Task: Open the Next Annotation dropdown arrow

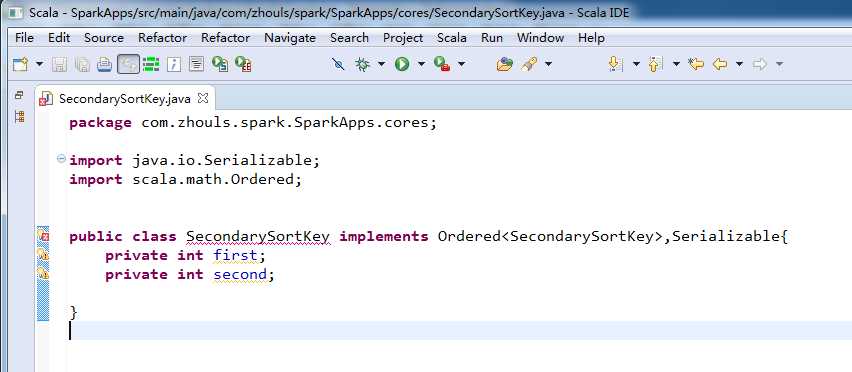Action: click(x=636, y=65)
